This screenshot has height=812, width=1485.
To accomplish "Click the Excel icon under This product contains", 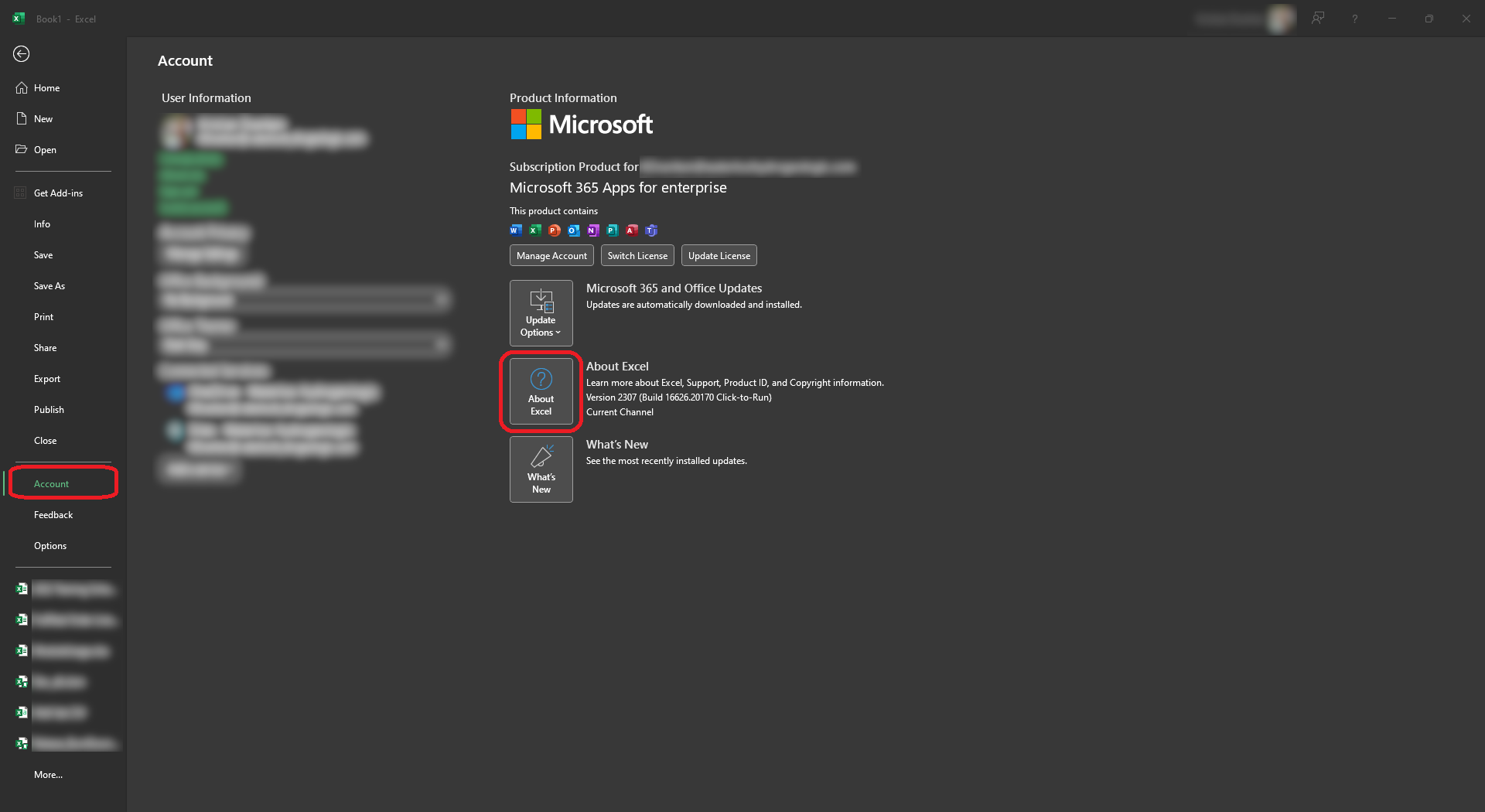I will click(x=535, y=230).
